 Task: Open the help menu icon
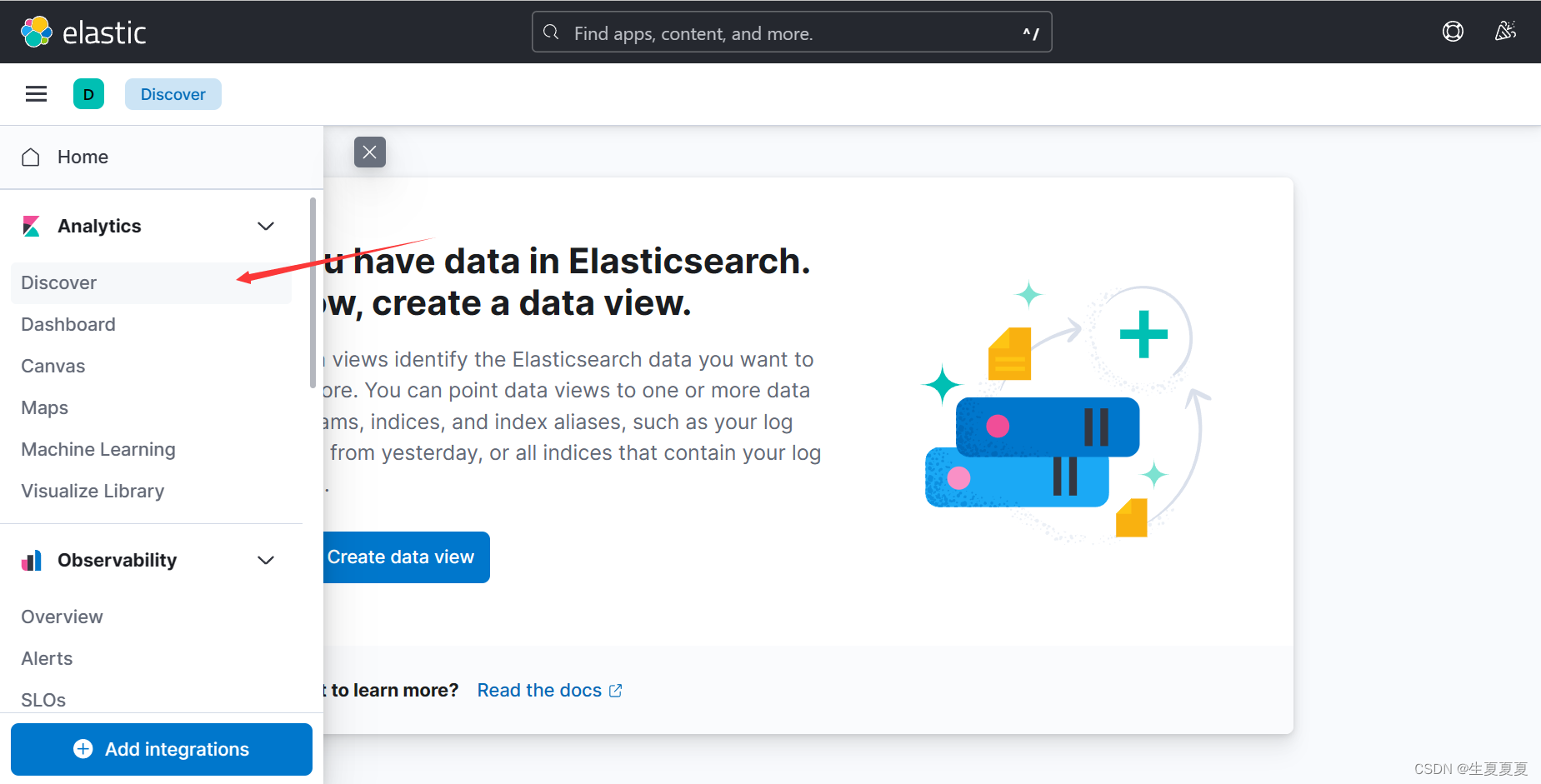click(1453, 32)
